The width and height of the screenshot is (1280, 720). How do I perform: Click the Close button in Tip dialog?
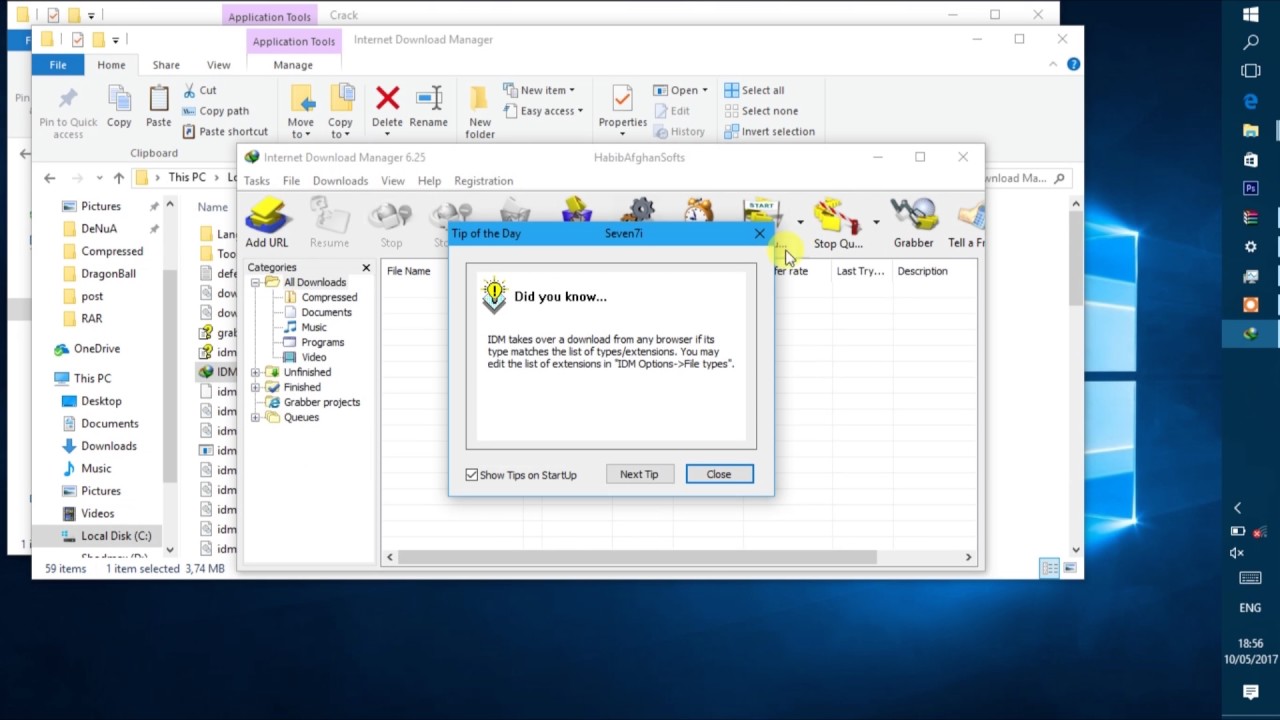(719, 474)
